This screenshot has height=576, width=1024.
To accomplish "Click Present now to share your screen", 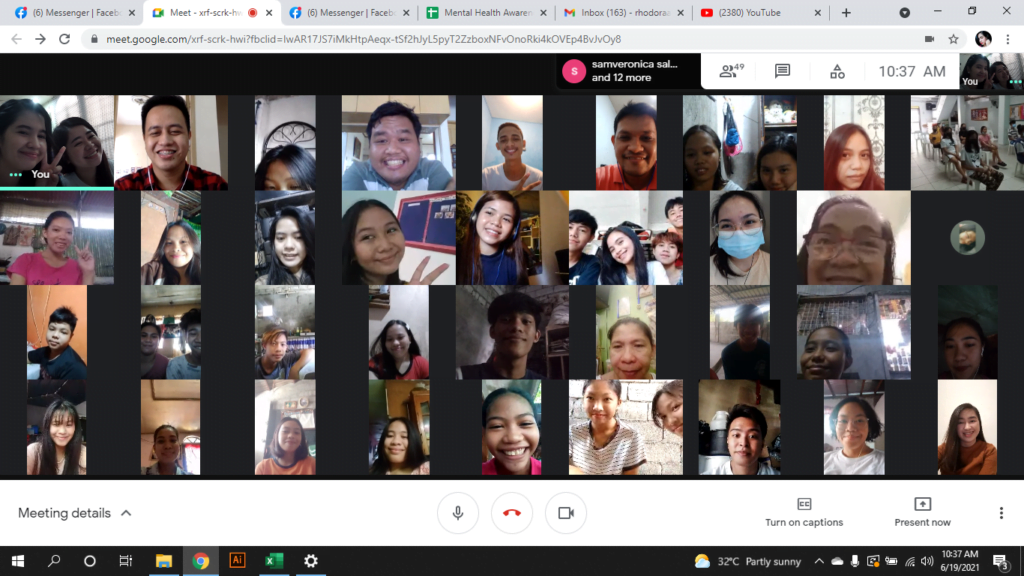I will pyautogui.click(x=922, y=512).
